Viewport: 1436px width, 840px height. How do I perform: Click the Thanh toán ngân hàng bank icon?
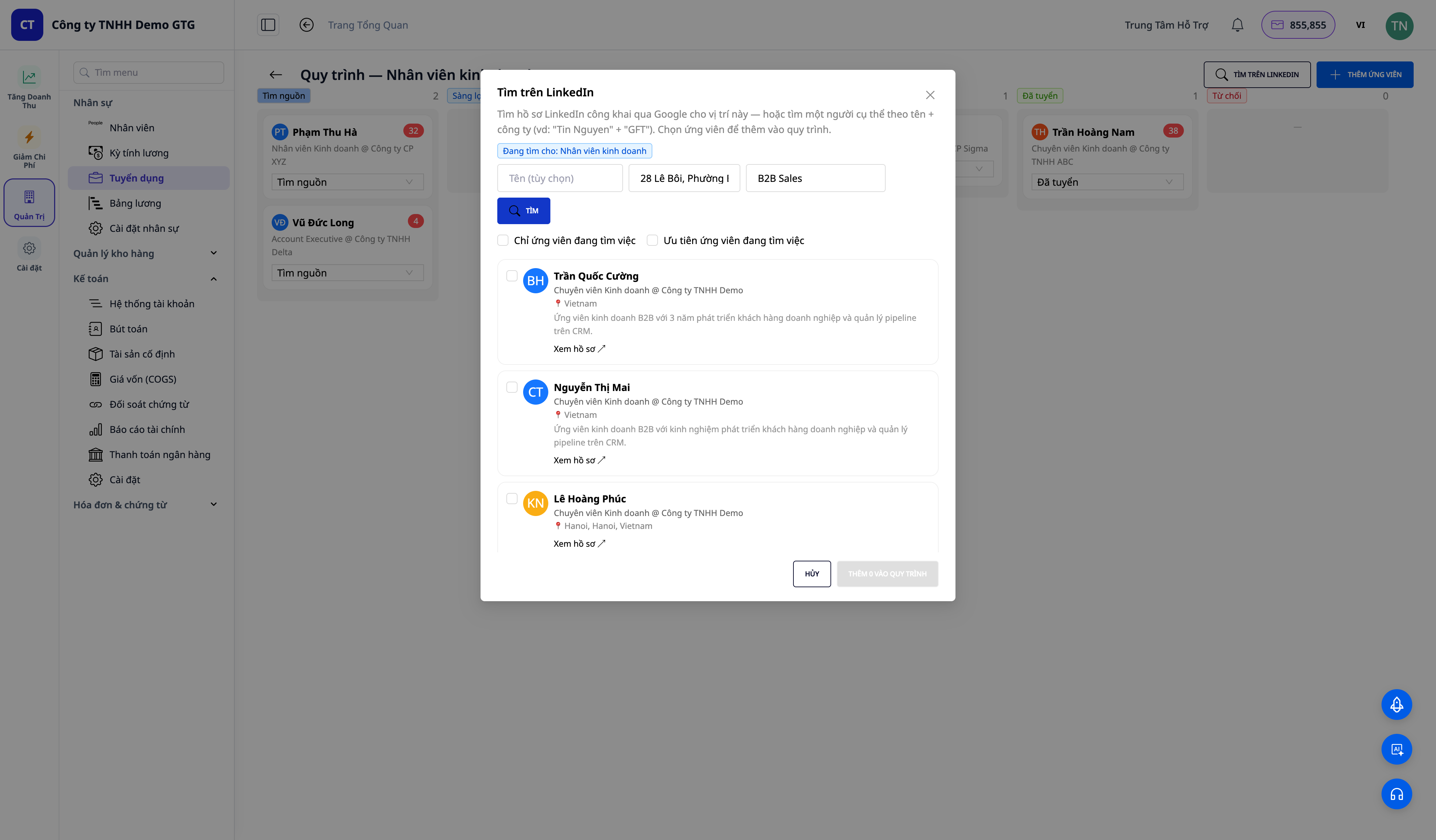point(95,454)
